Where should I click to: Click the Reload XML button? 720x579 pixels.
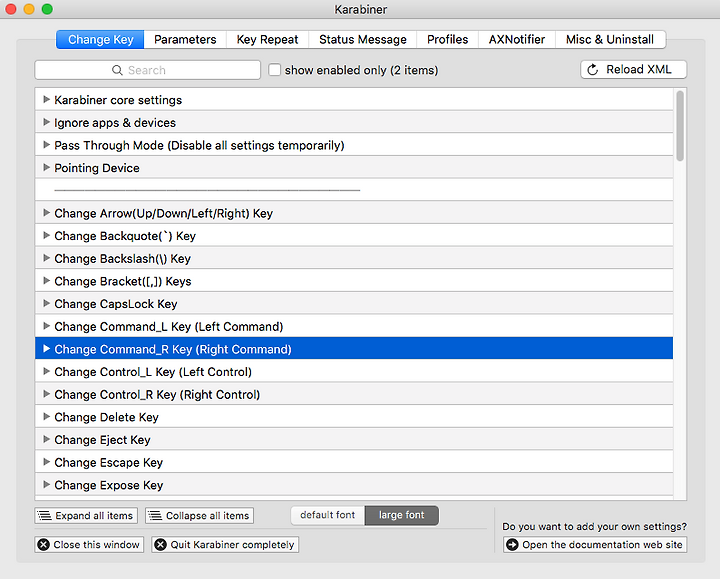[634, 70]
